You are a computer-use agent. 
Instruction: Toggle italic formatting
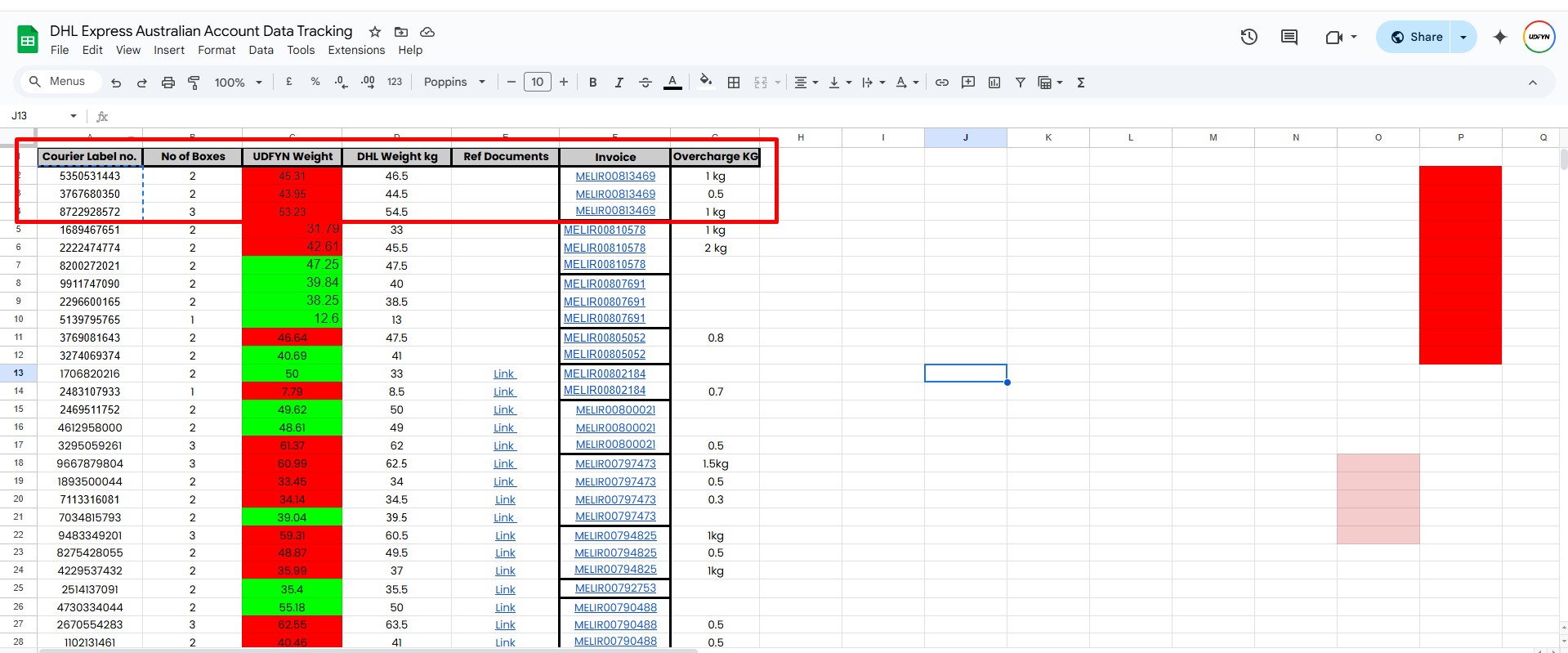619,82
